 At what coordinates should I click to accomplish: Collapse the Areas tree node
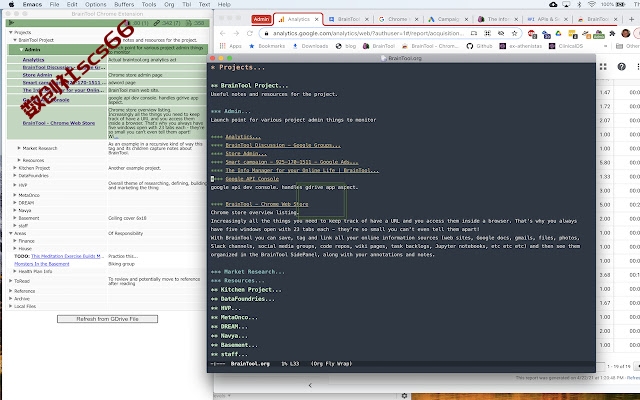[11, 233]
